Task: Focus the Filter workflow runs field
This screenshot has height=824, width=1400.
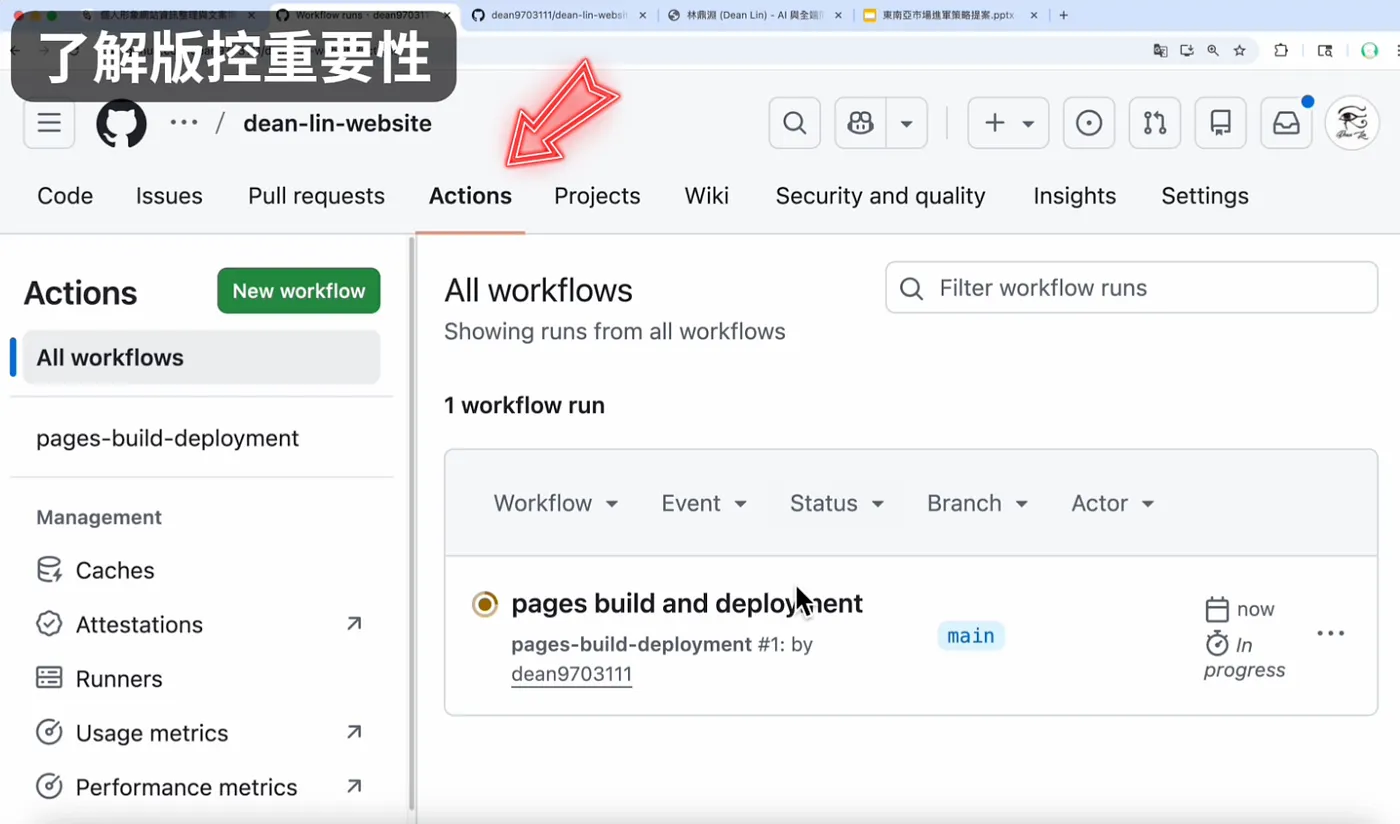Action: coord(1131,288)
